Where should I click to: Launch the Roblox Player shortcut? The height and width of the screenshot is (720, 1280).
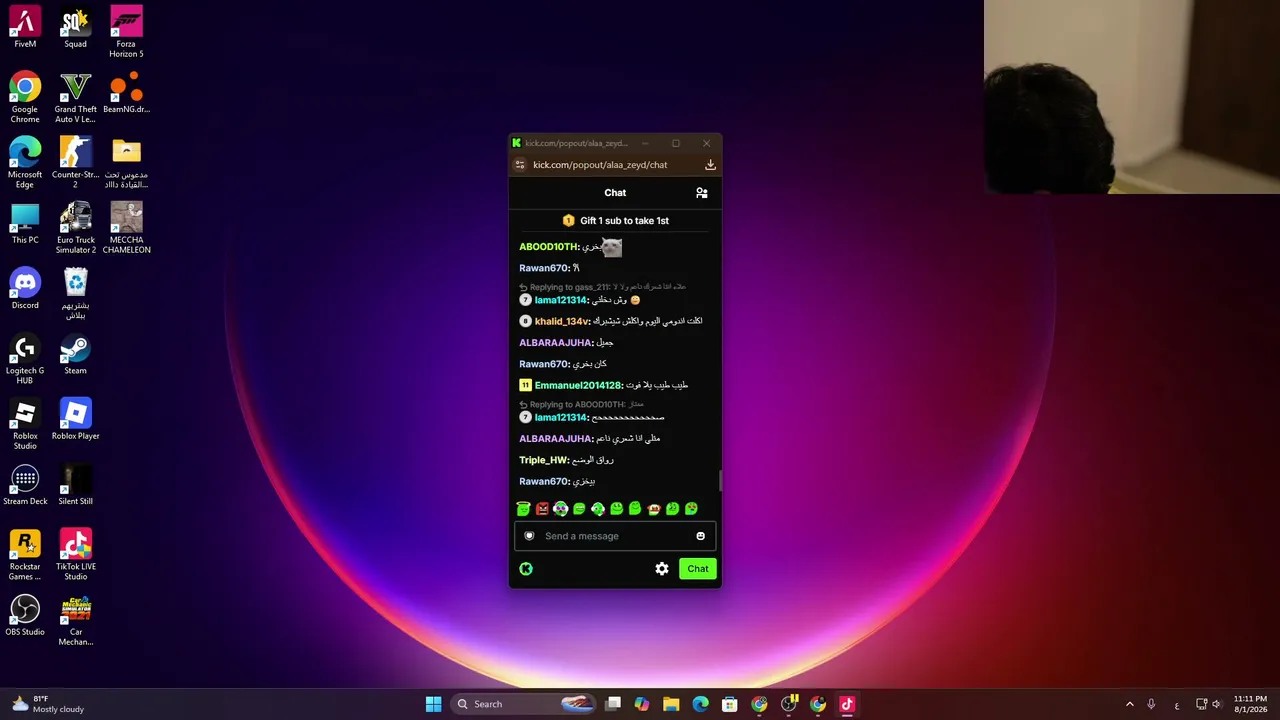click(75, 419)
